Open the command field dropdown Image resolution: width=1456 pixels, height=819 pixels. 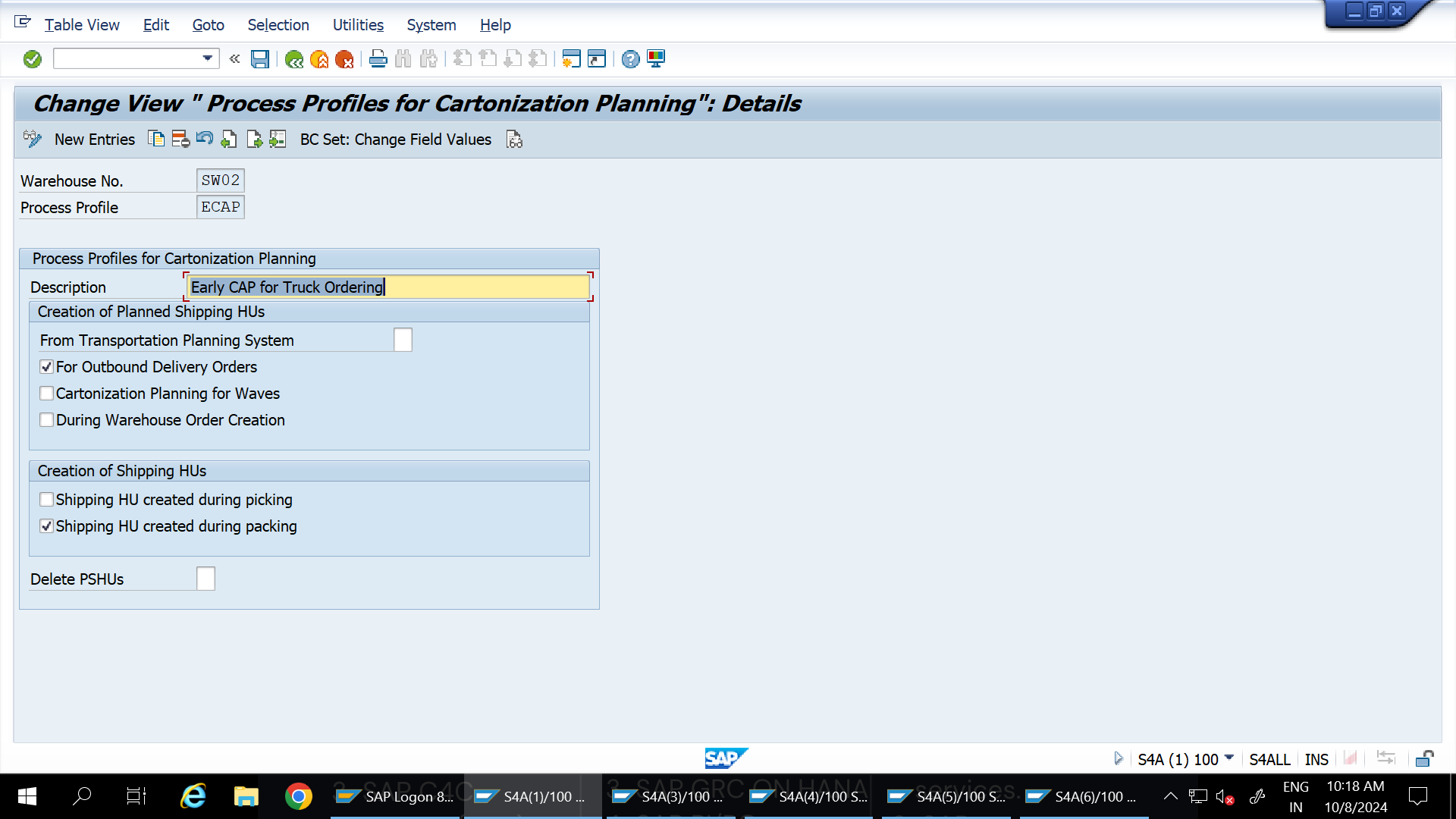click(206, 58)
